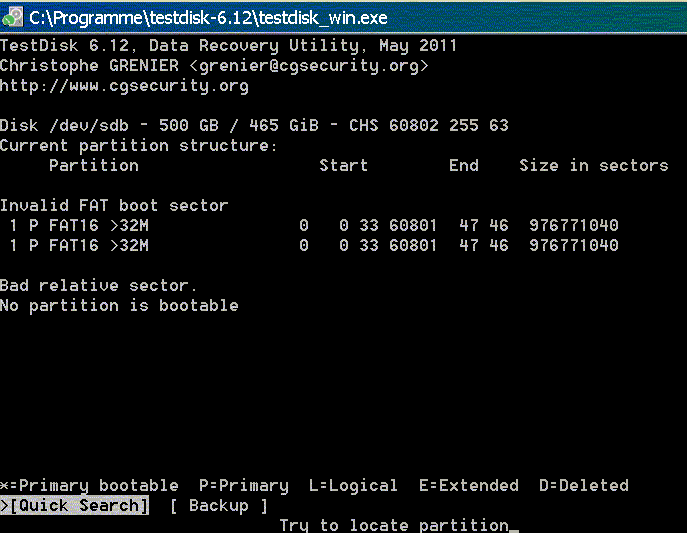Screen dimensions: 687x533
Task: Click the '*=Primary bootable' legend entry
Action: [89, 485]
